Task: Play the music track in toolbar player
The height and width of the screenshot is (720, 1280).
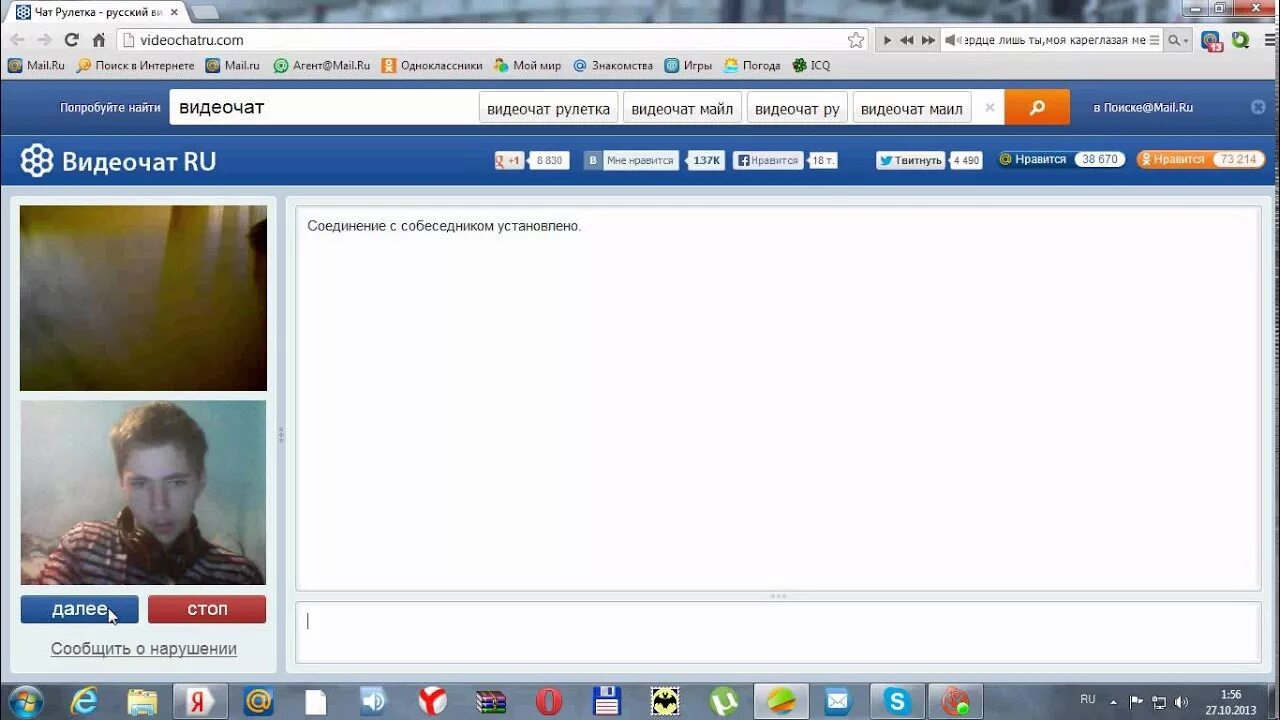Action: click(887, 40)
